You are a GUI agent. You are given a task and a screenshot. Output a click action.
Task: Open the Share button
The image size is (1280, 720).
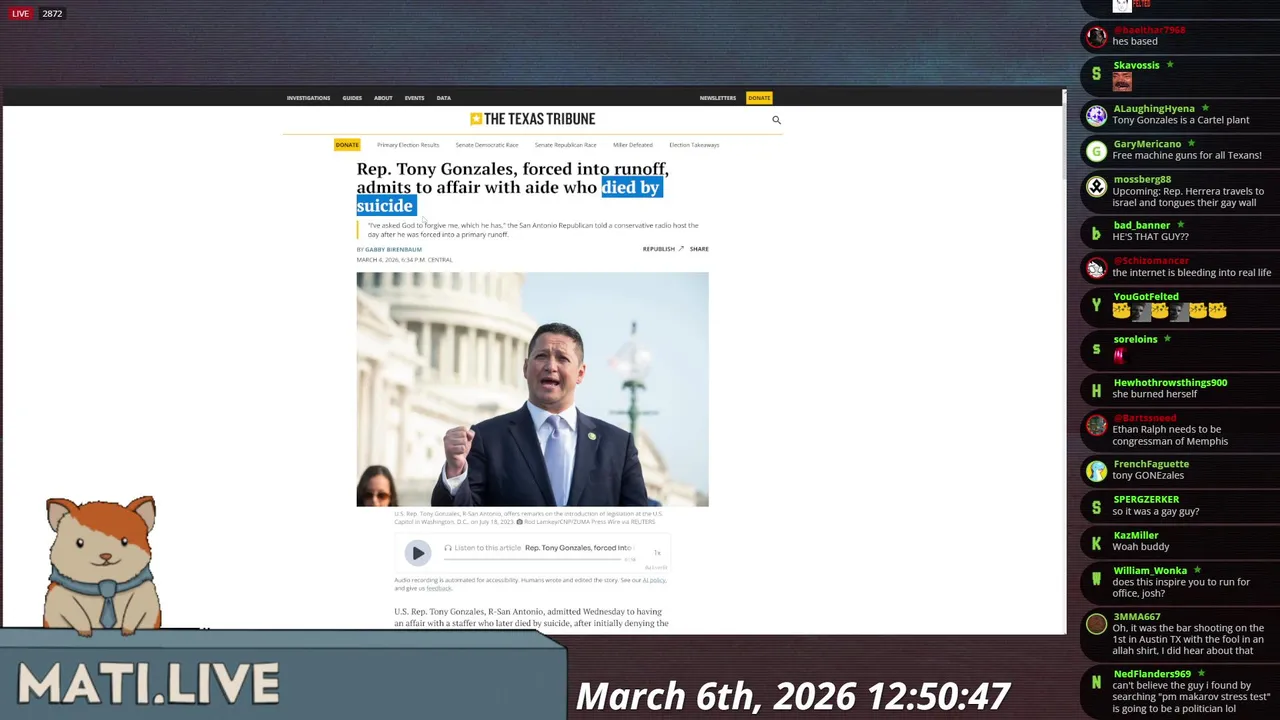pos(699,249)
